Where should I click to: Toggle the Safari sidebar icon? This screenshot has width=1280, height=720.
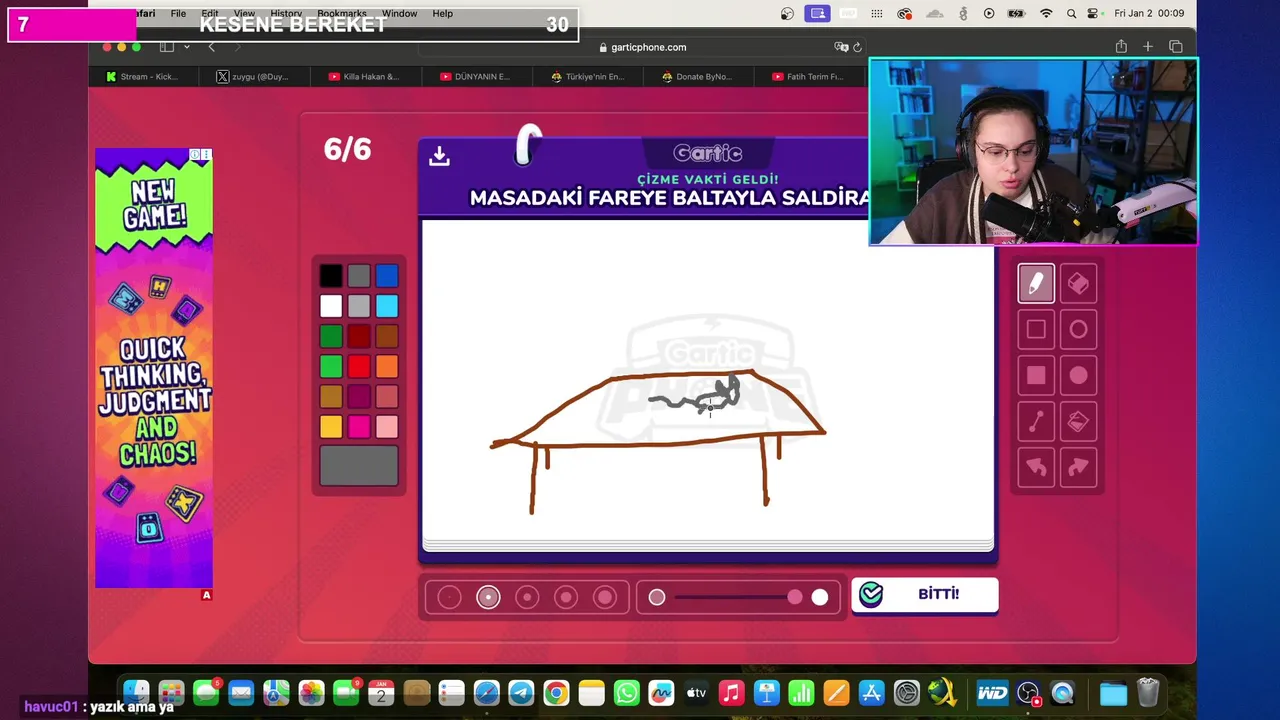point(167,47)
